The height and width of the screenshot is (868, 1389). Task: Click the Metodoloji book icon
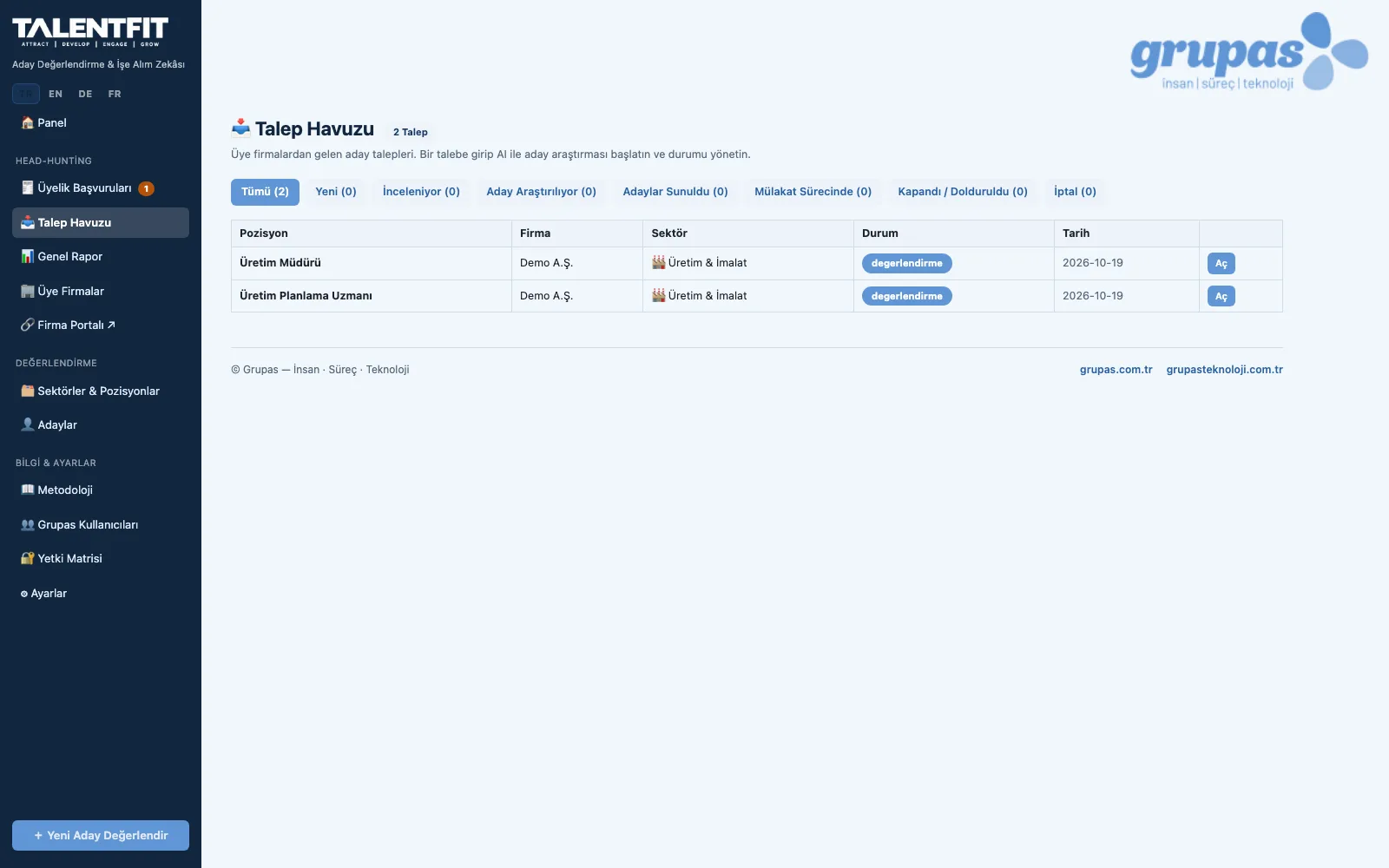tap(28, 490)
